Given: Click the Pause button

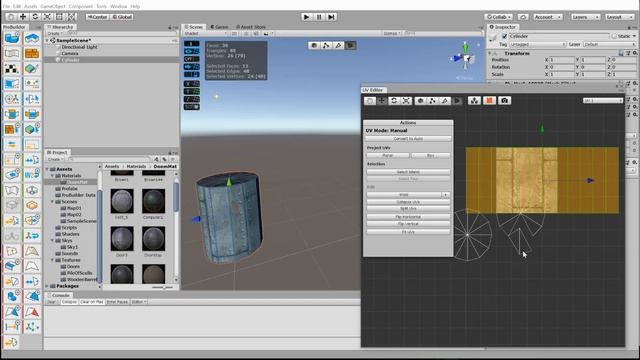Looking at the screenshot, I should (319, 17).
